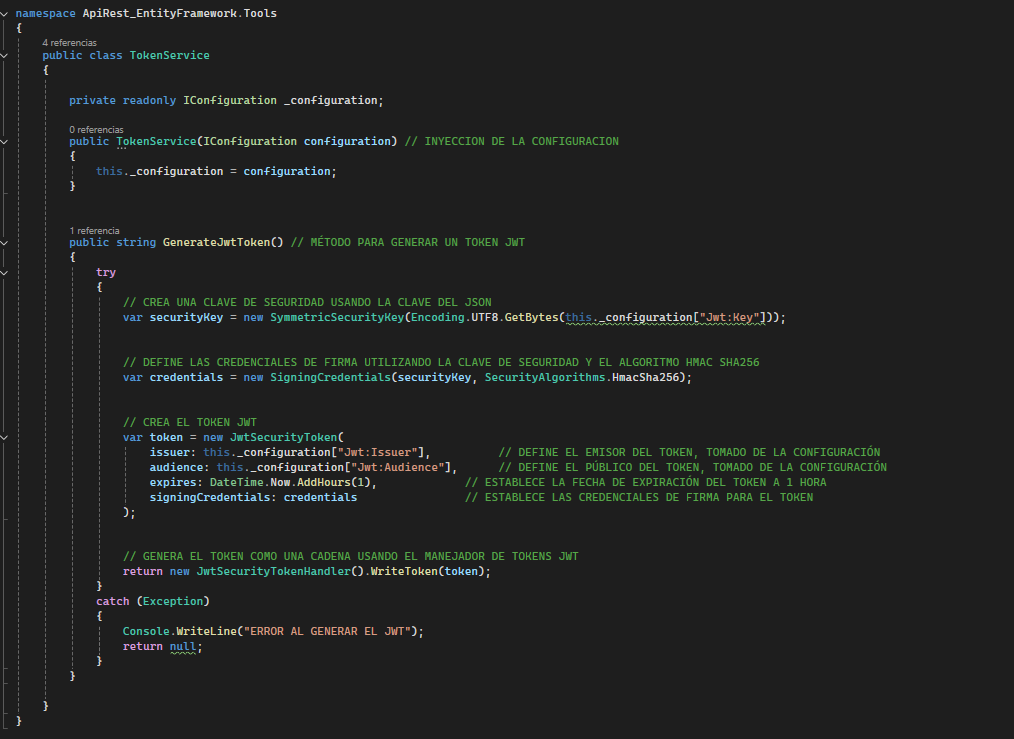Open the '4 referencias' CodeLens link
The image size is (1014, 739).
[x=69, y=43]
